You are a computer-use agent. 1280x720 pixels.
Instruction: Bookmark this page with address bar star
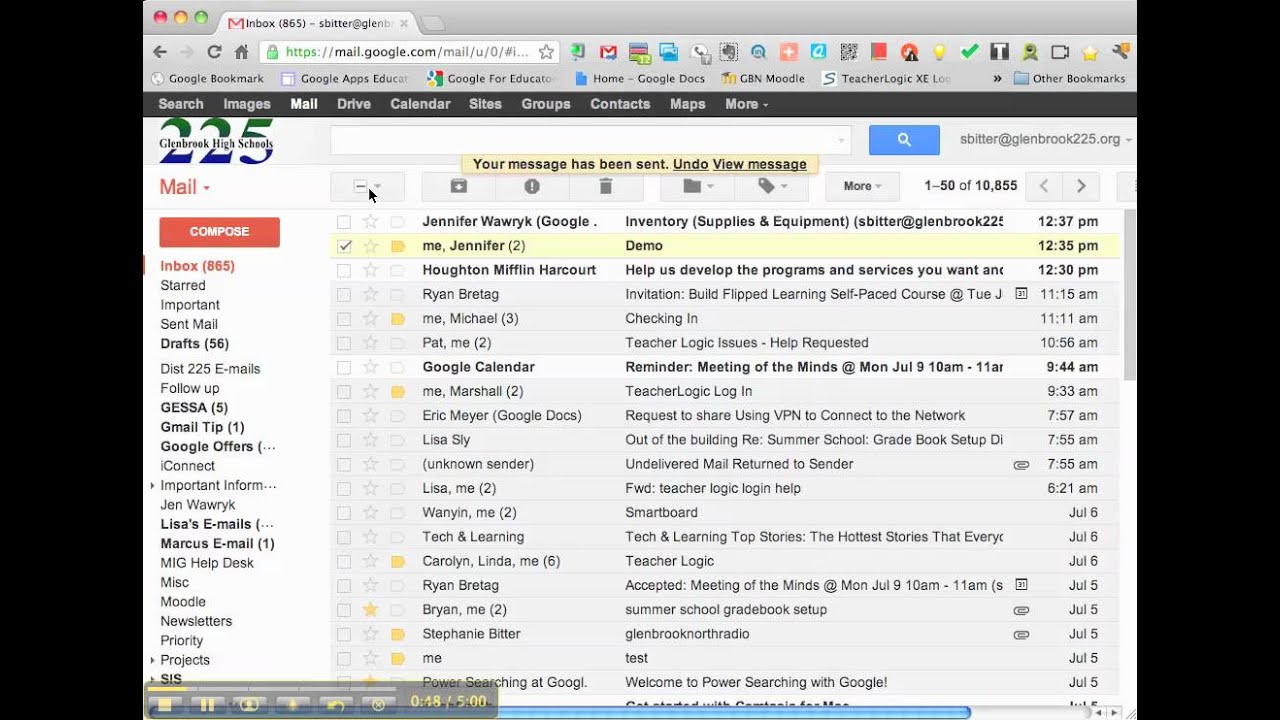(x=546, y=52)
